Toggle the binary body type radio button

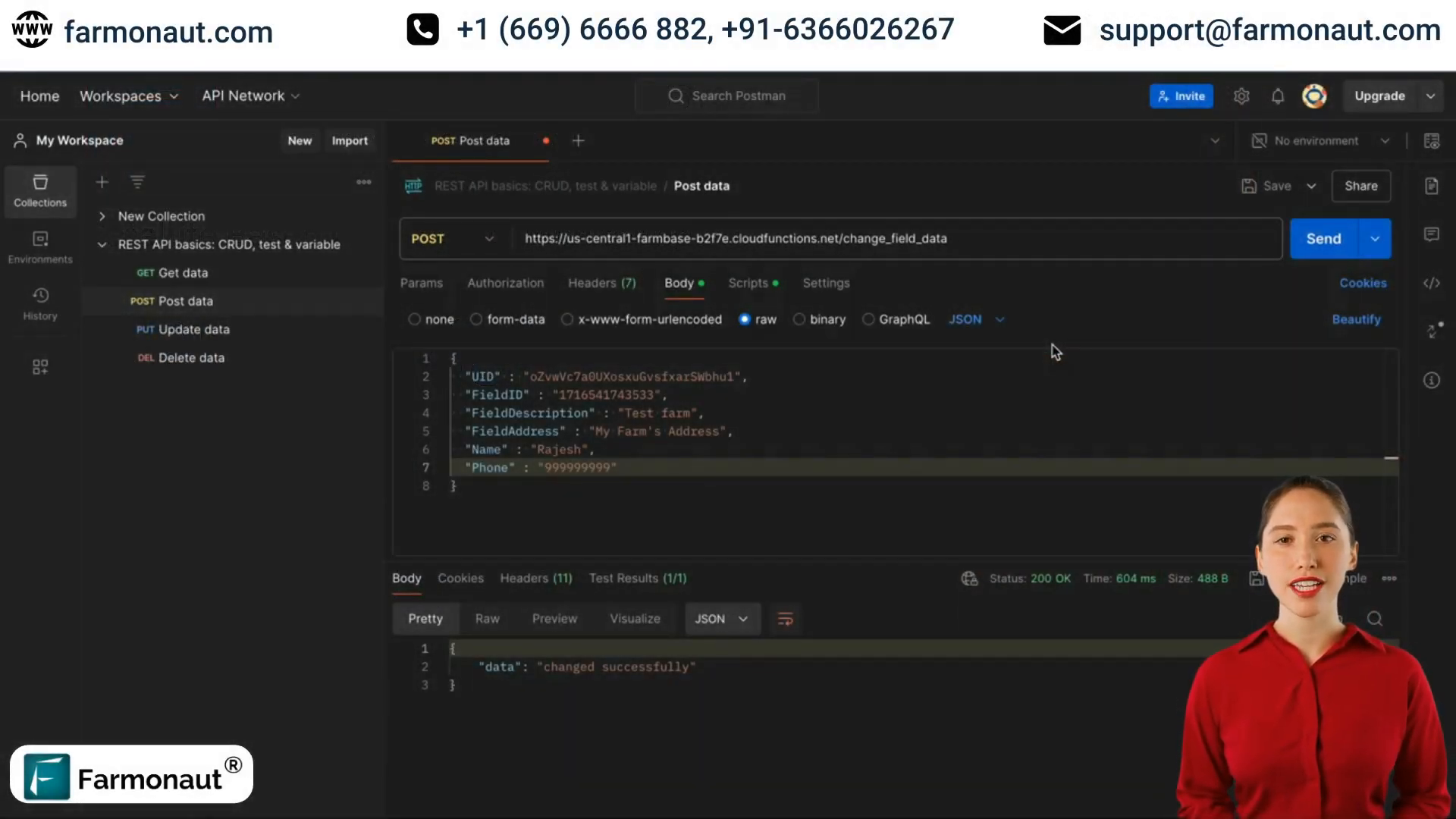[x=799, y=319]
